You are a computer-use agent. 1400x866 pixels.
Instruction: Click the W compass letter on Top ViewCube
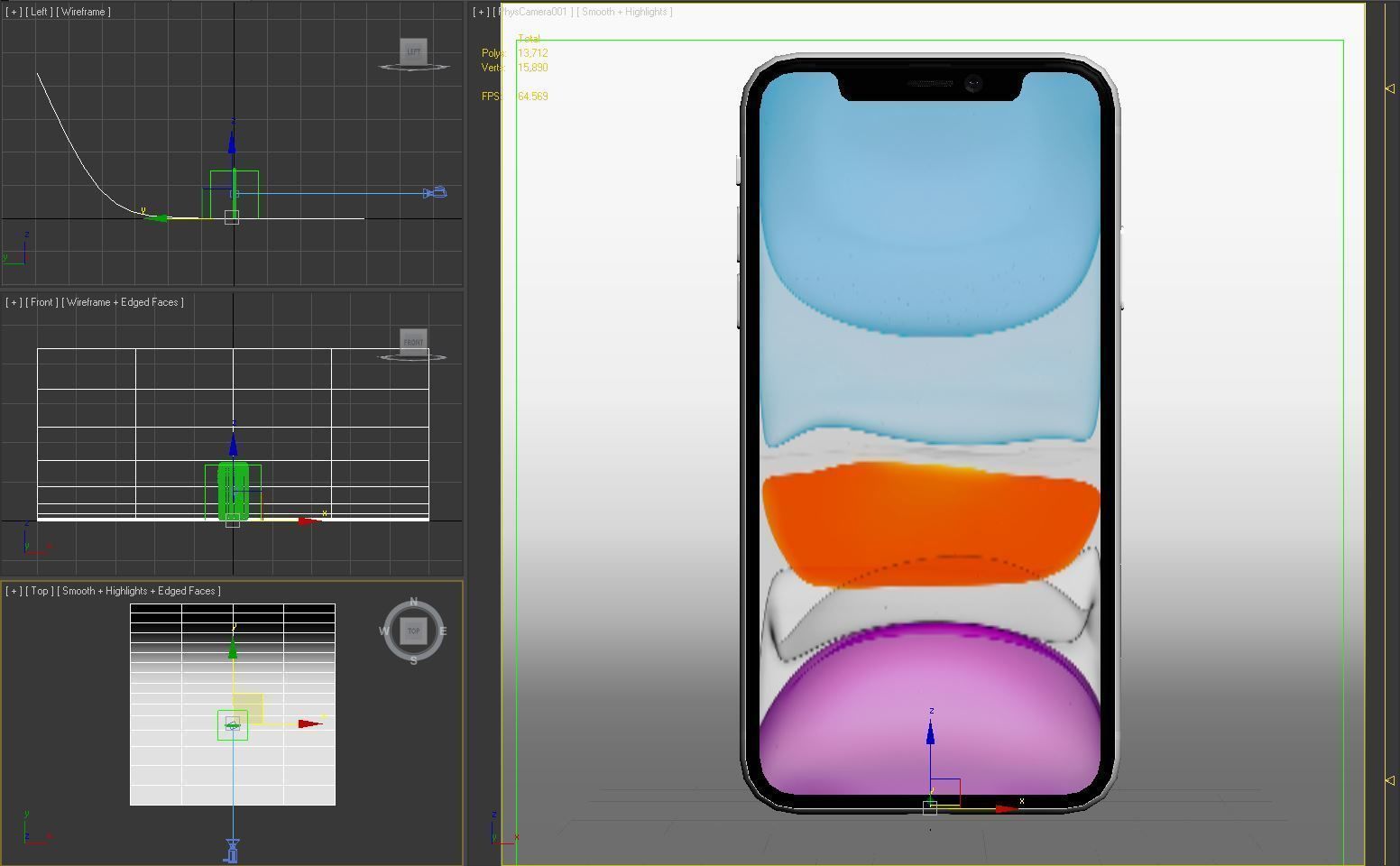click(x=383, y=631)
